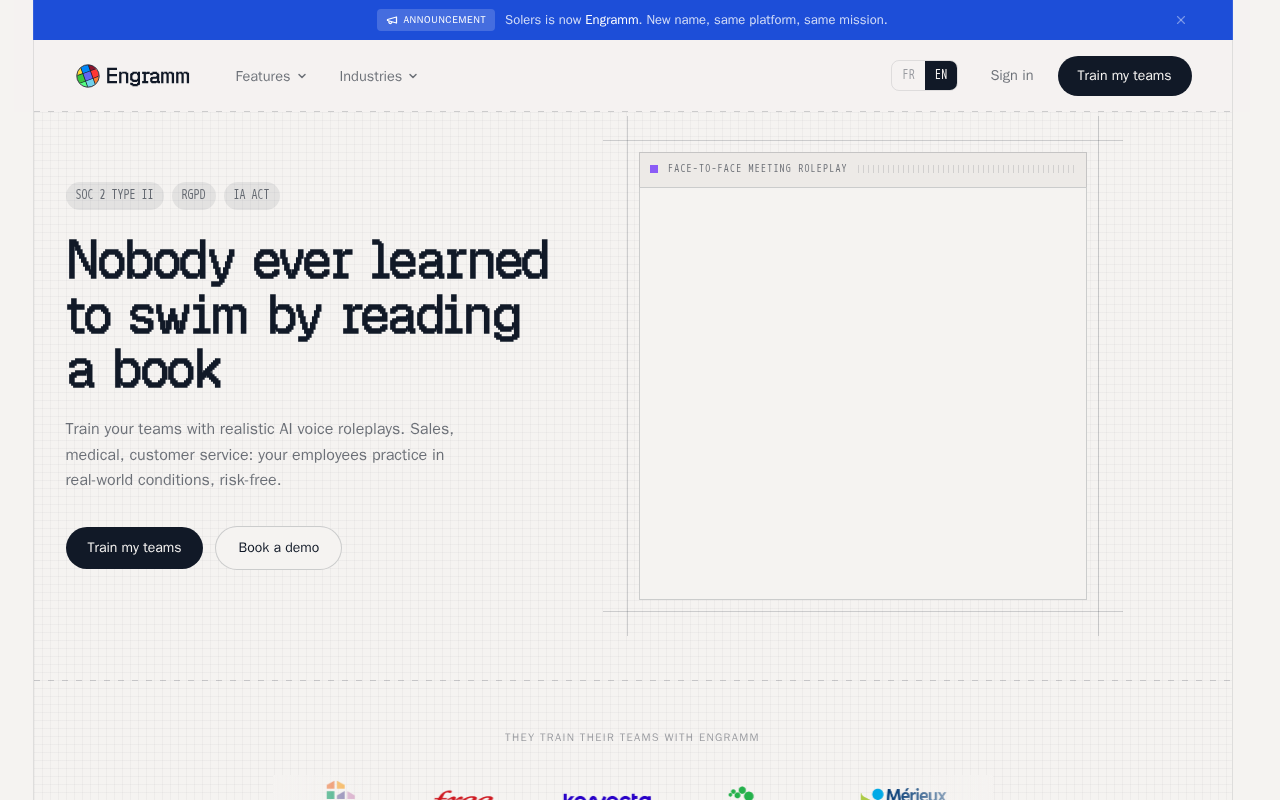Go to homepage via Engramm logo
The height and width of the screenshot is (800, 1280).
pyautogui.click(x=133, y=76)
